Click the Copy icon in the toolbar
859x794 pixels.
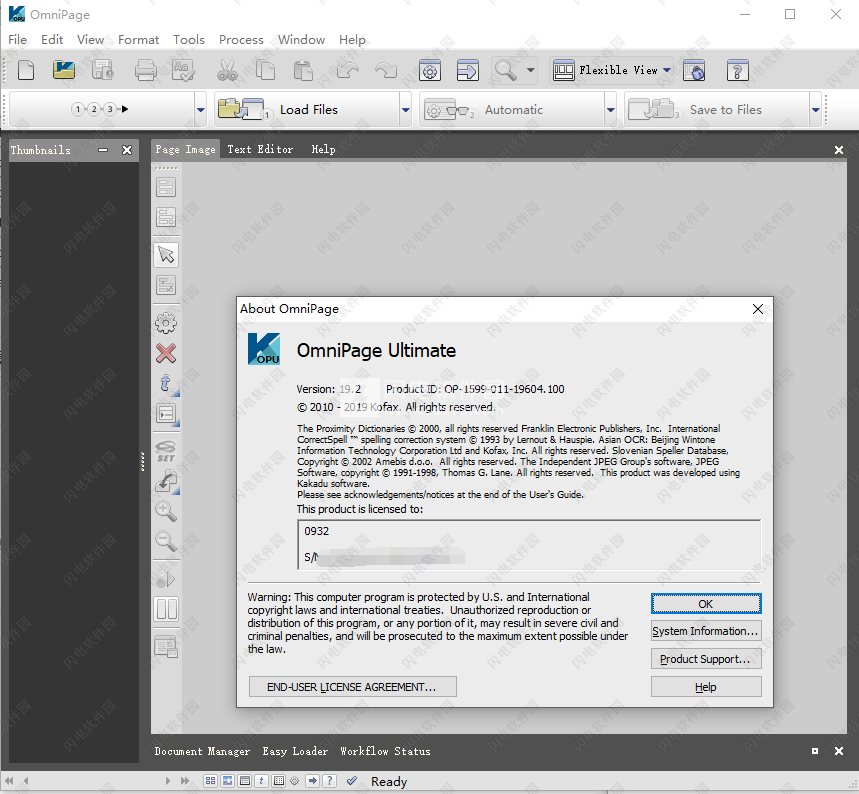266,71
